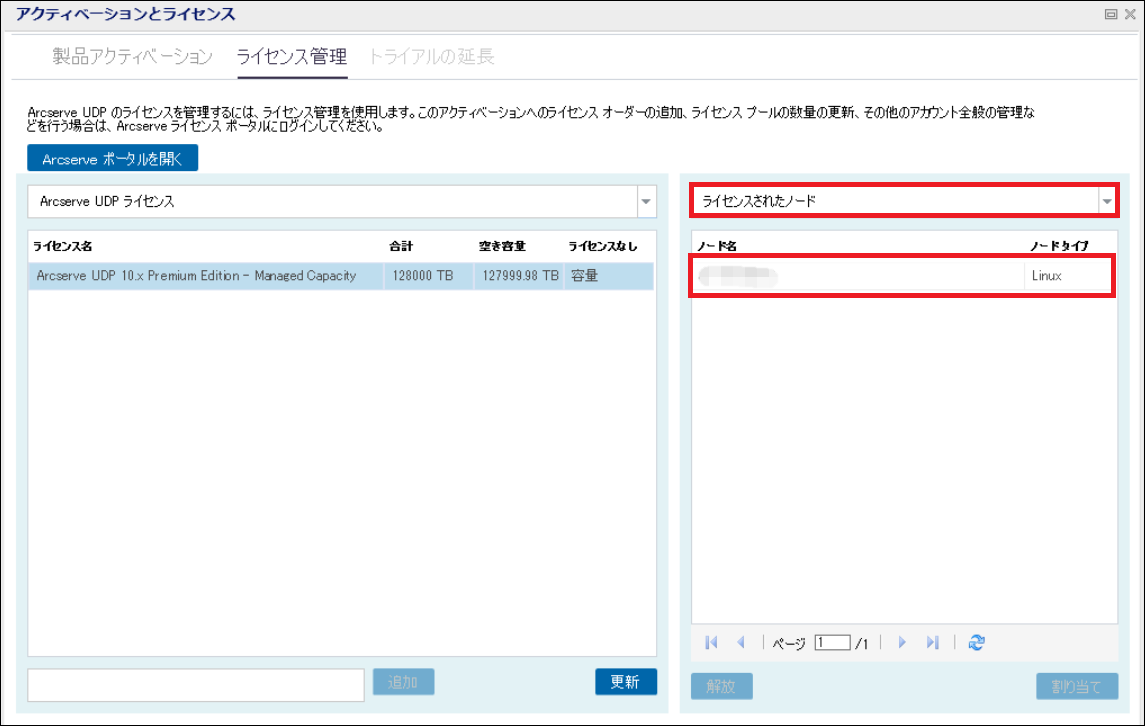Switch to トライアルの延長 tab
Screen dimensions: 1145x726
[431, 57]
